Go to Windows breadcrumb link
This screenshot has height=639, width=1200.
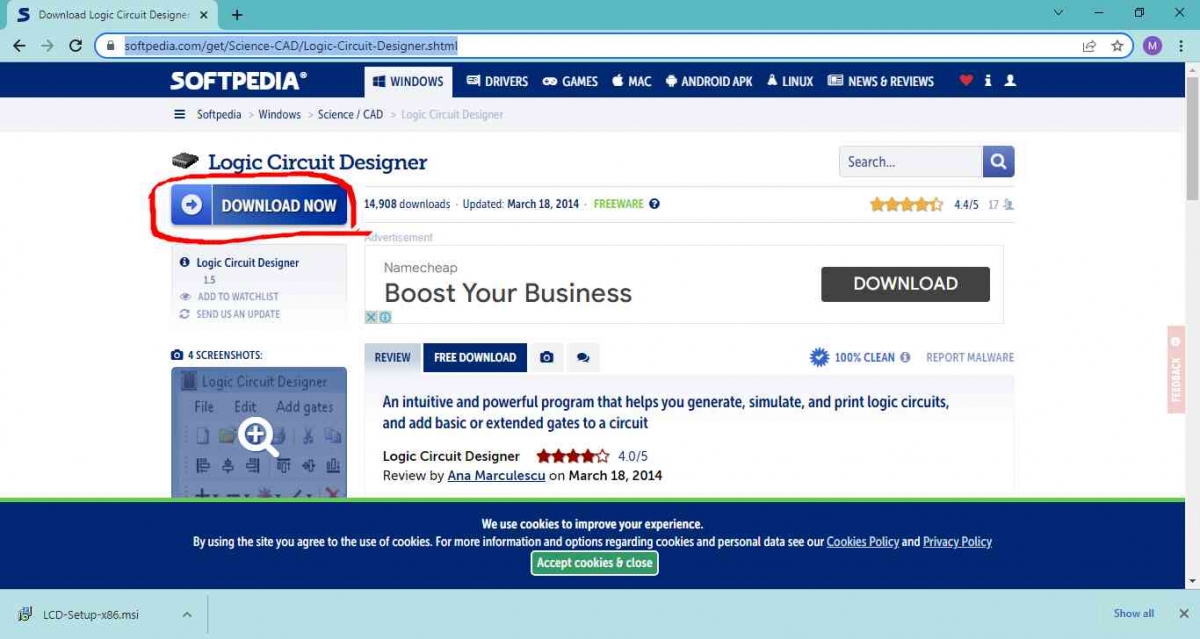click(x=280, y=115)
